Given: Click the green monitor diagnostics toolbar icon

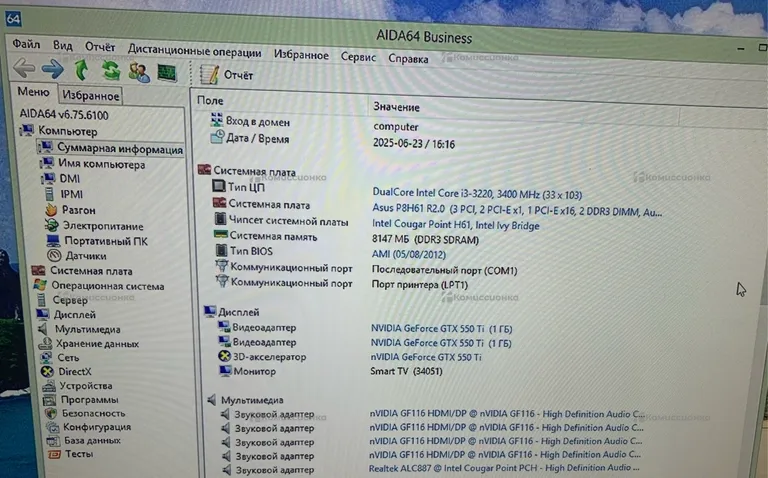Looking at the screenshot, I should coord(167,73).
